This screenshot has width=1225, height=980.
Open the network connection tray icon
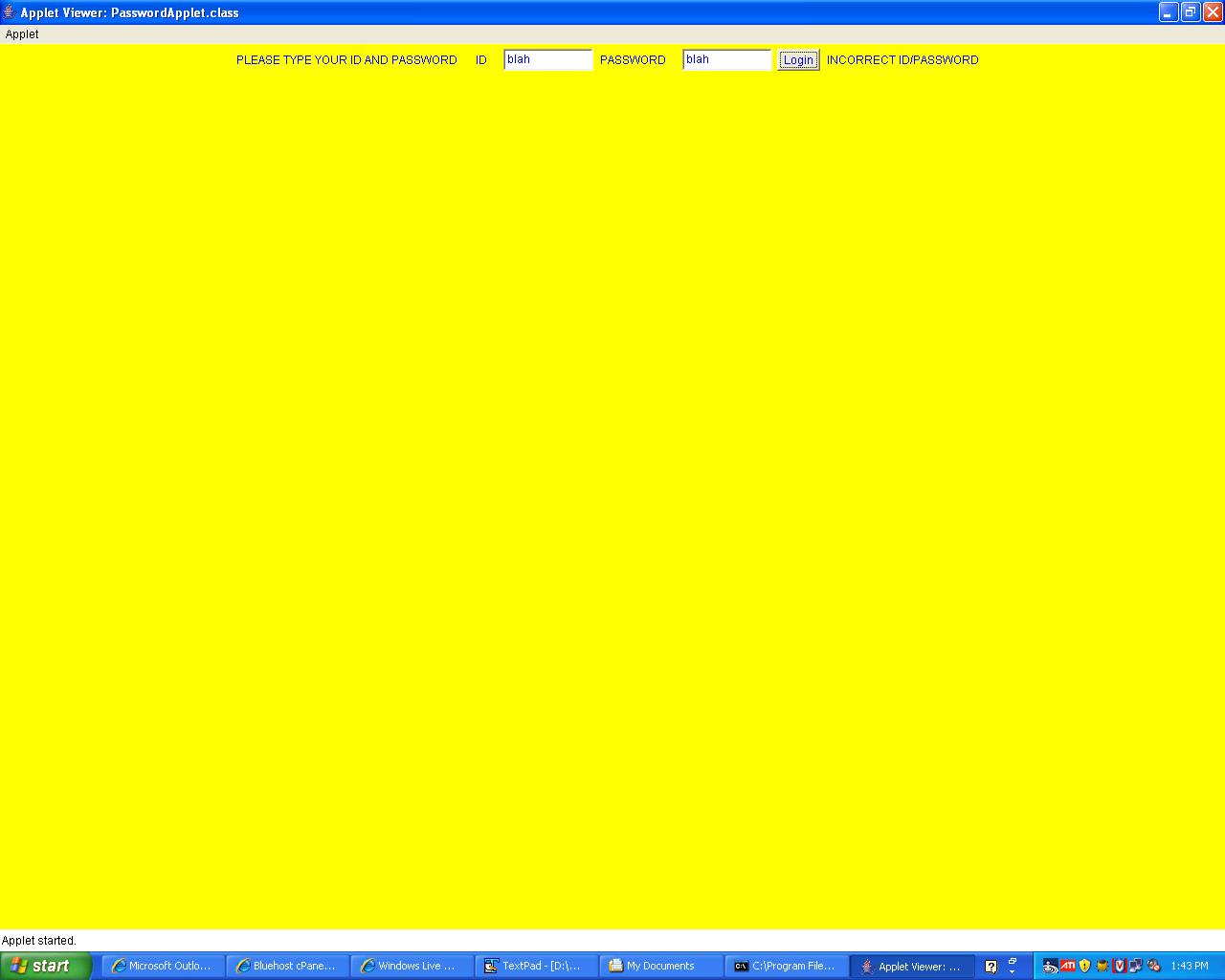coord(1136,966)
